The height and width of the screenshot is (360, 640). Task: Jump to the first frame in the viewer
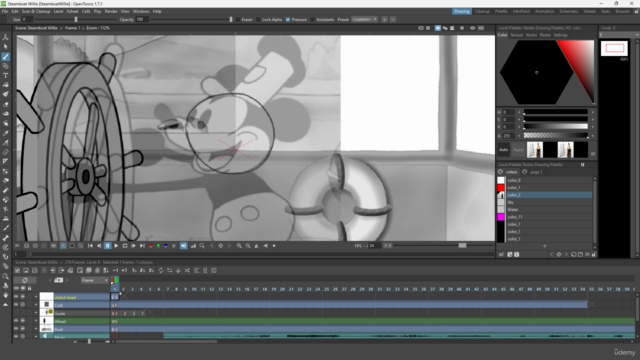click(90, 246)
